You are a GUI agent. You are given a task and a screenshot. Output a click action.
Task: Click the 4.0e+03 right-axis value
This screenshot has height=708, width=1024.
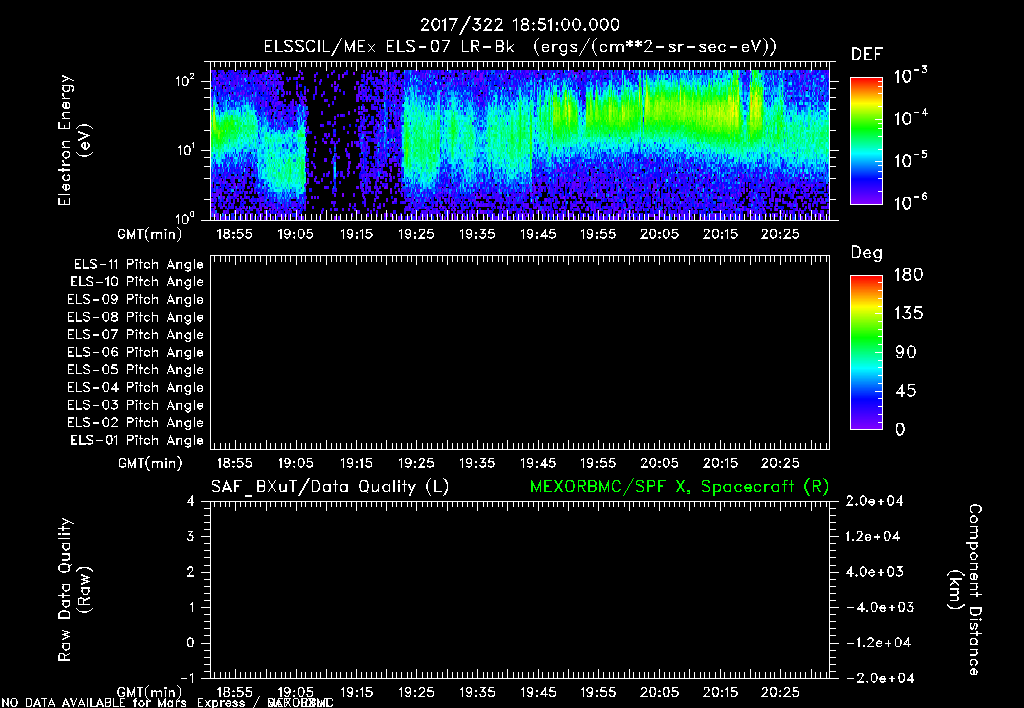point(874,572)
